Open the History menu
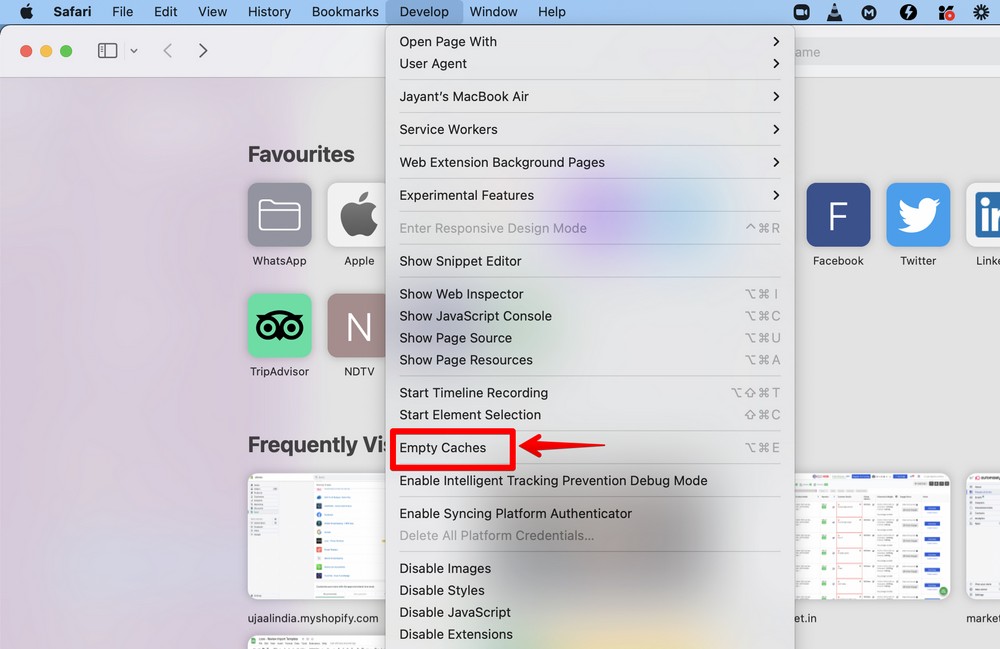The width and height of the screenshot is (1000, 649). 269,11
